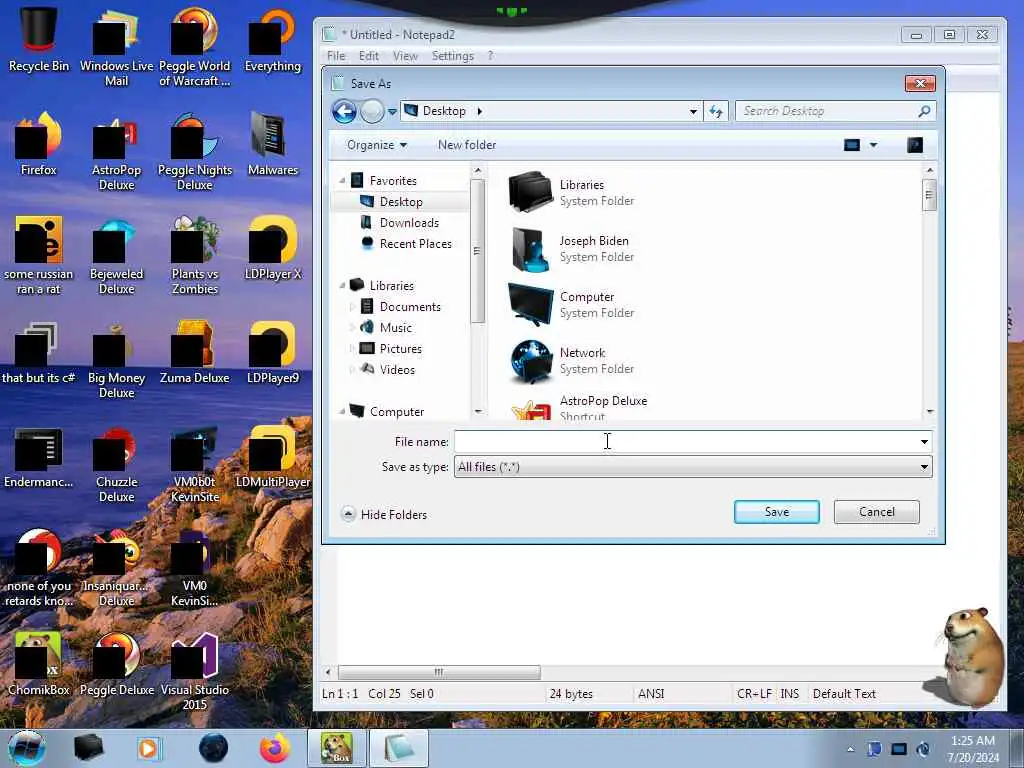1024x768 pixels.
Task: Open Chuzzle Deluxe desktop icon
Action: [x=116, y=464]
